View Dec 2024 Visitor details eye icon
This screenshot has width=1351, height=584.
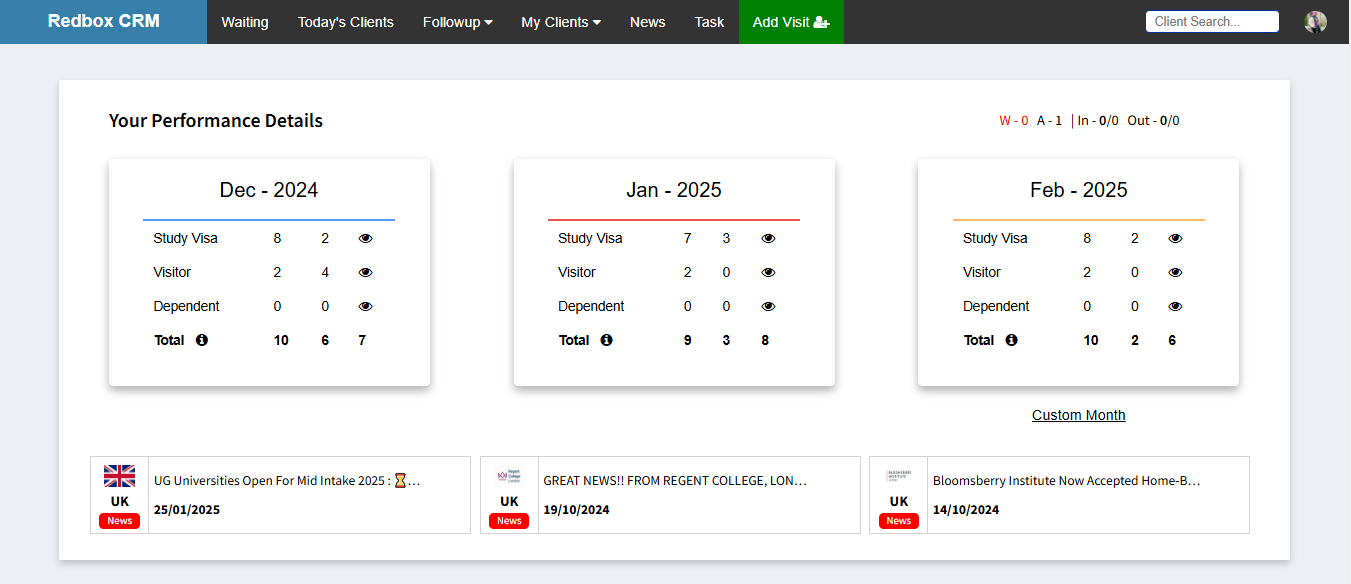pyautogui.click(x=365, y=273)
